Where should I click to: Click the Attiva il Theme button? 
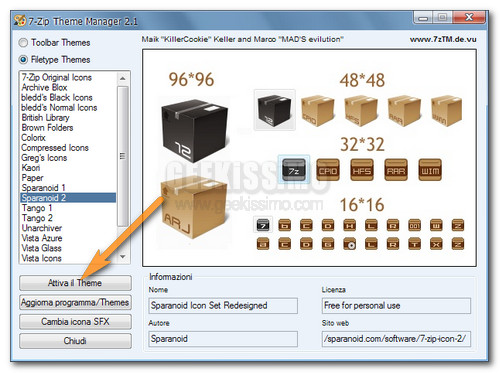(x=75, y=283)
